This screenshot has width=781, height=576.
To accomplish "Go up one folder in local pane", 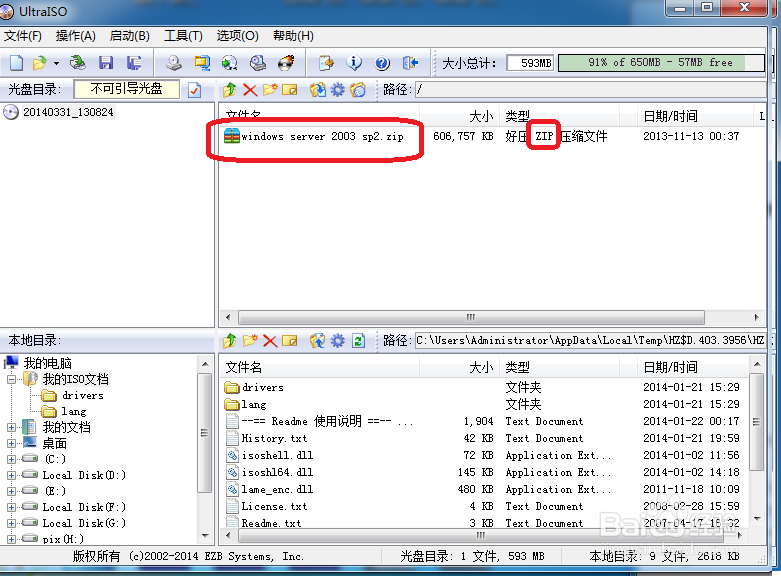I will (230, 341).
